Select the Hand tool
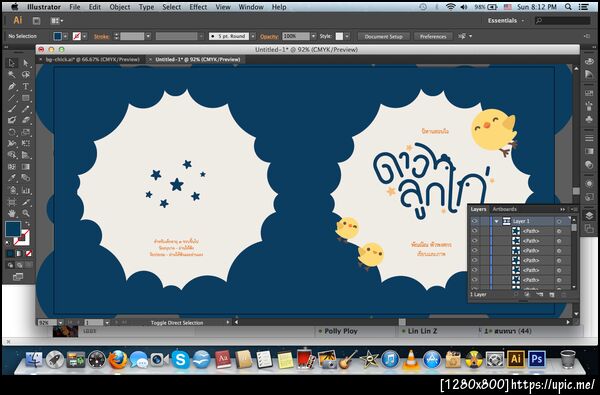The image size is (600, 395). click(x=12, y=213)
